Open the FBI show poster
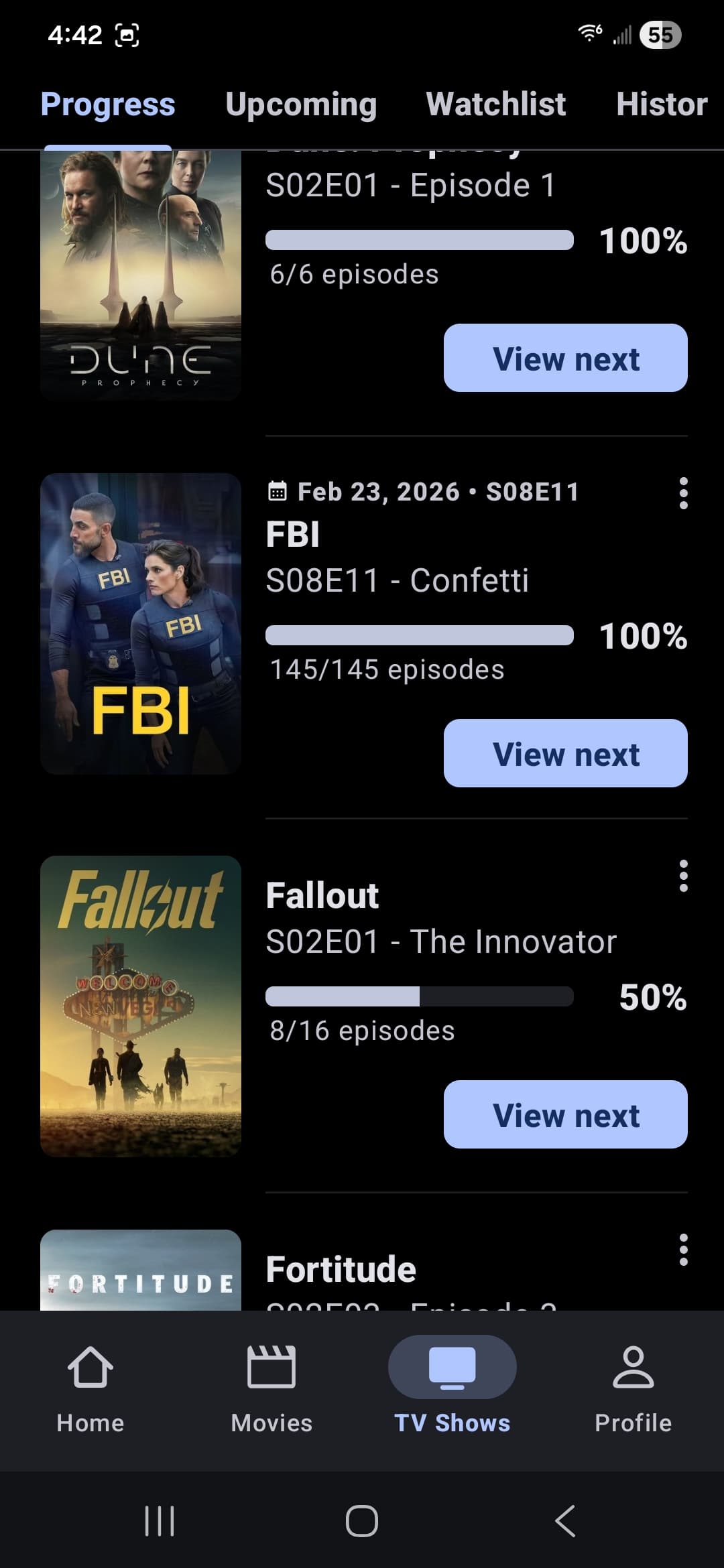The width and height of the screenshot is (724, 1568). [x=141, y=624]
